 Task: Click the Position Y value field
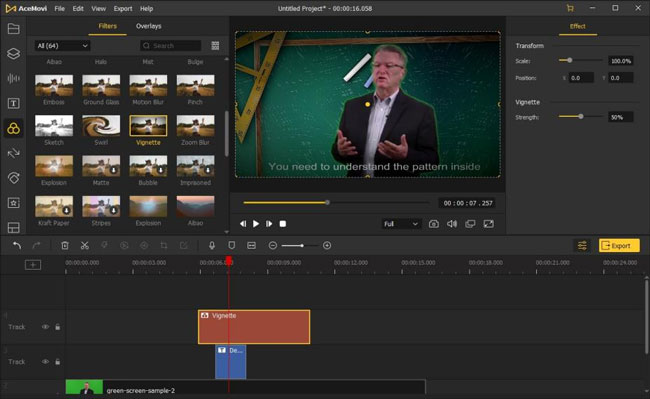point(621,78)
